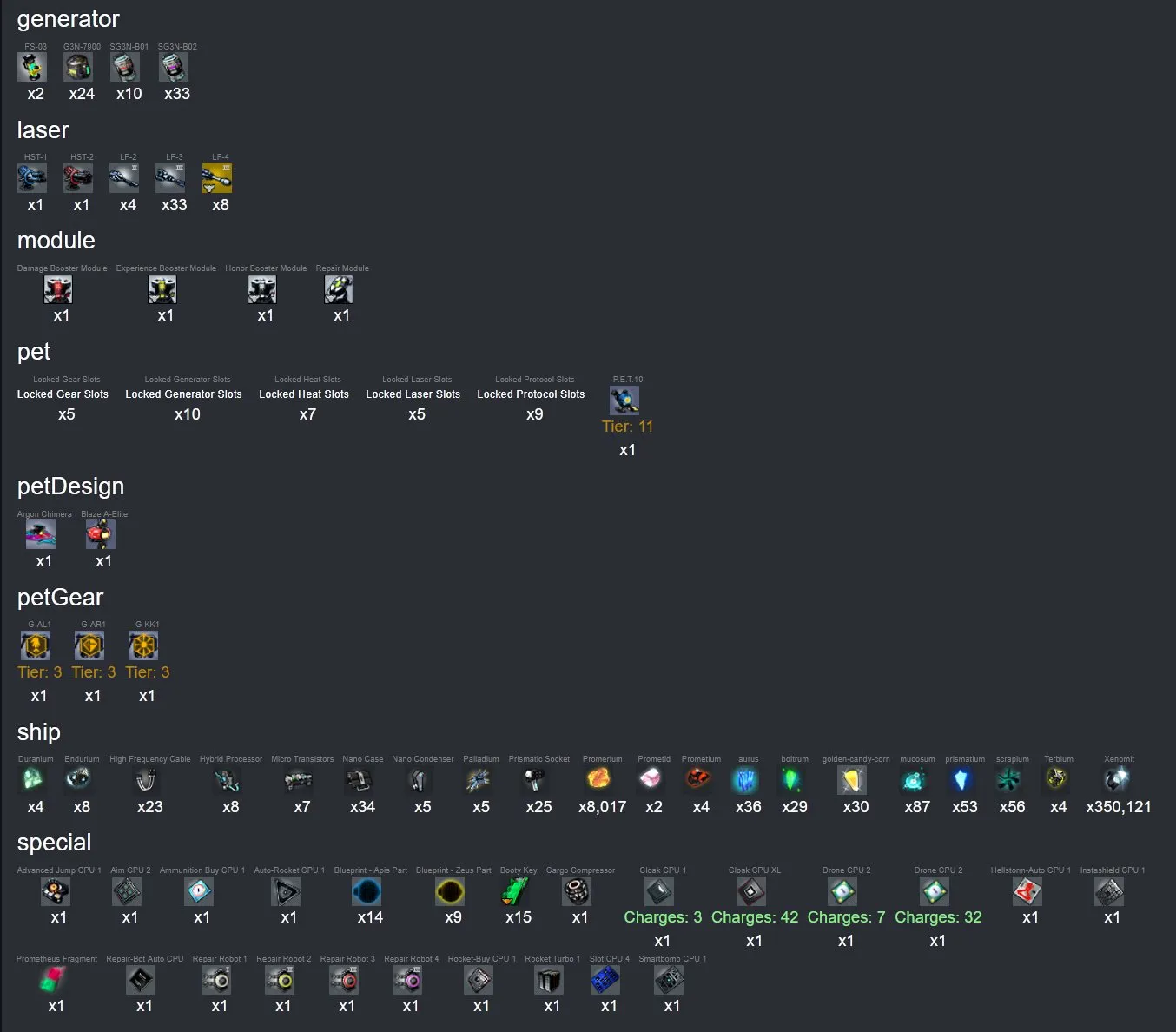Select the Advanced Jump CPU 1 icon
This screenshot has height=1032, width=1176.
(x=56, y=891)
